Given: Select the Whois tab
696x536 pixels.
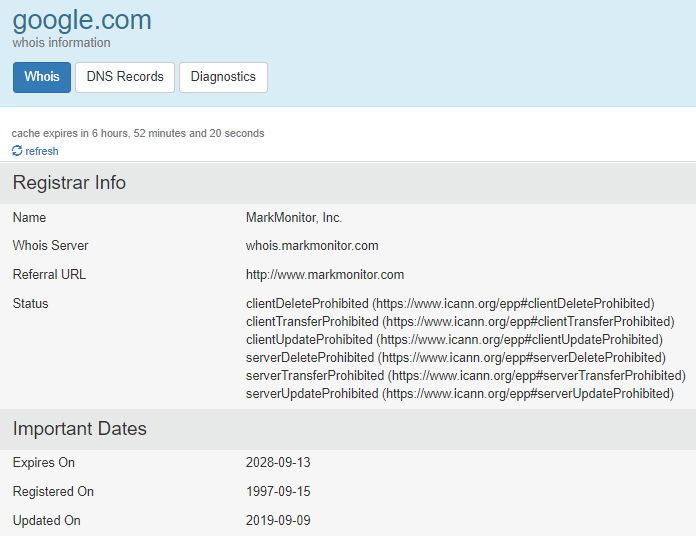Looking at the screenshot, I should 42,77.
